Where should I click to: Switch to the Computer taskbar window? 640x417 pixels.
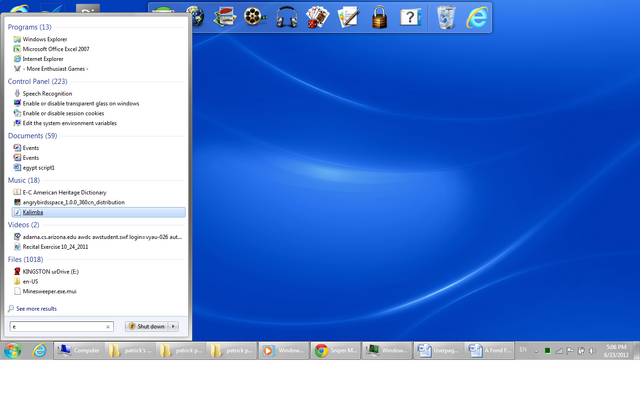pos(79,350)
